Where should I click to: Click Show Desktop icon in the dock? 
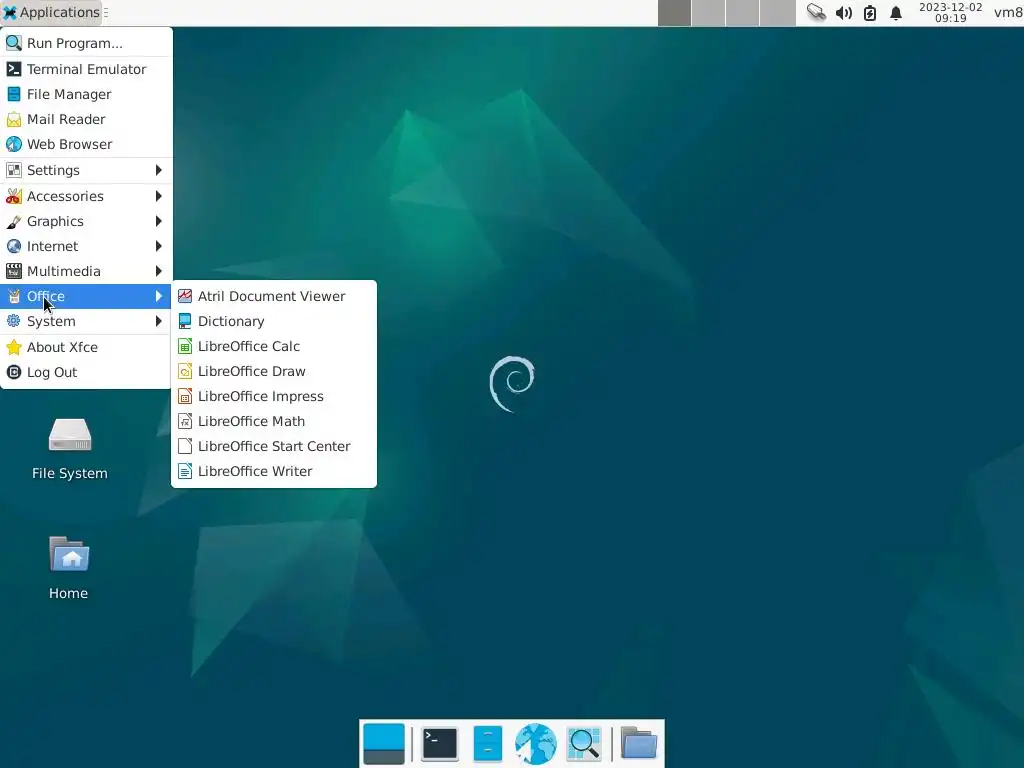point(383,744)
